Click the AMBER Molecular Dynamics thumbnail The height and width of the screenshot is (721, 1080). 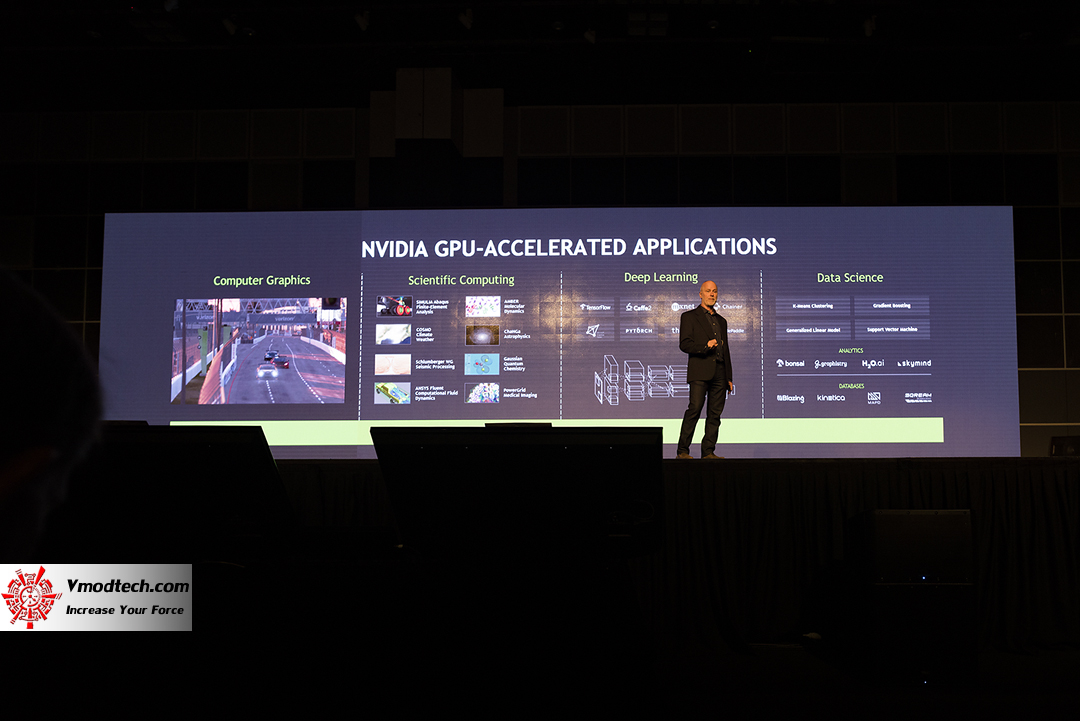[x=482, y=306]
